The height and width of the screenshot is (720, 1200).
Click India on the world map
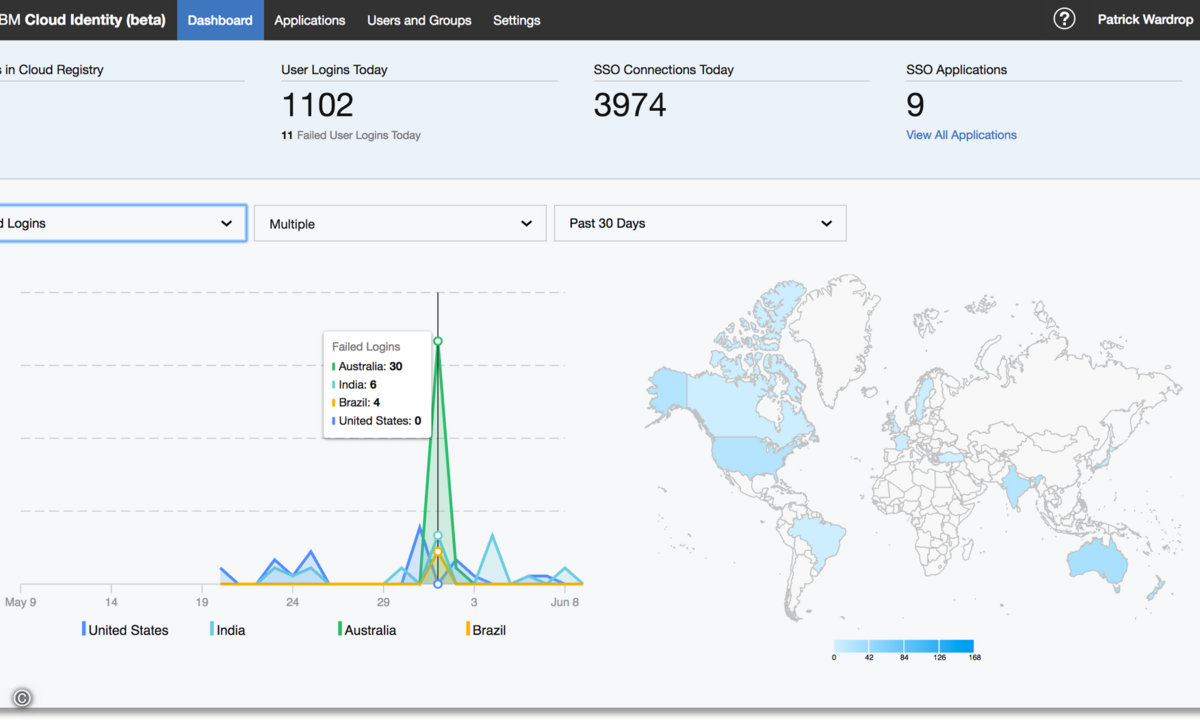(1018, 489)
